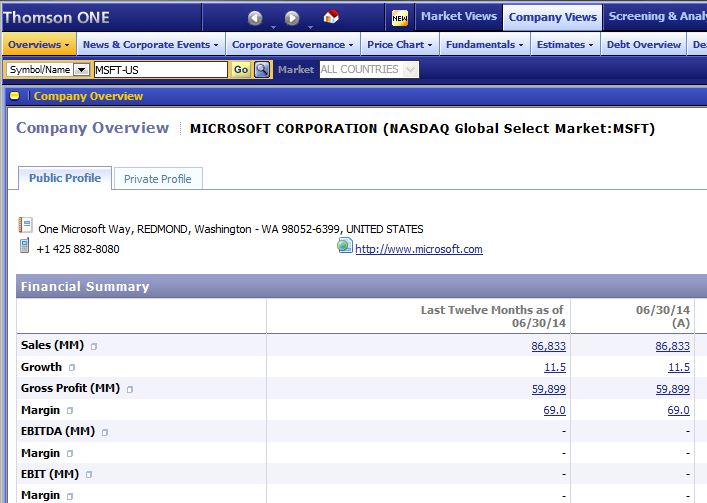Open Sales 86,833 in Last Twelve Months column
The width and height of the screenshot is (707, 503).
(x=548, y=346)
